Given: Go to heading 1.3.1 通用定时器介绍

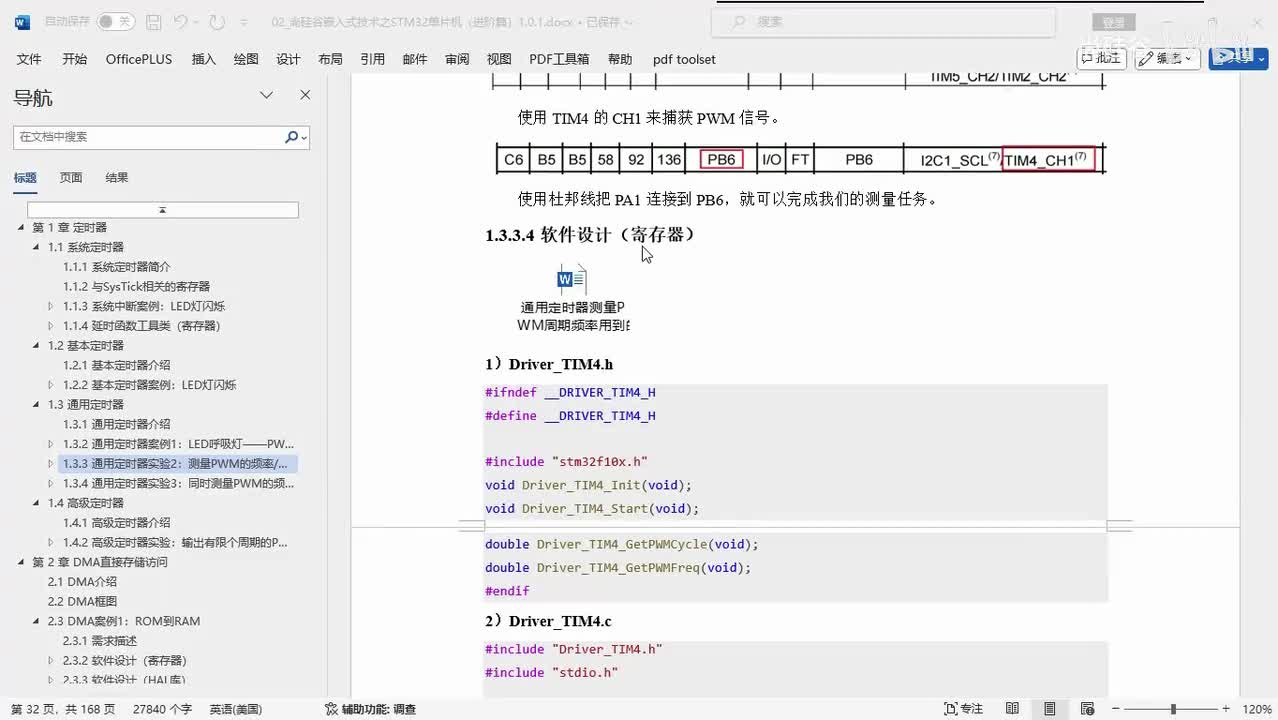Looking at the screenshot, I should point(117,424).
